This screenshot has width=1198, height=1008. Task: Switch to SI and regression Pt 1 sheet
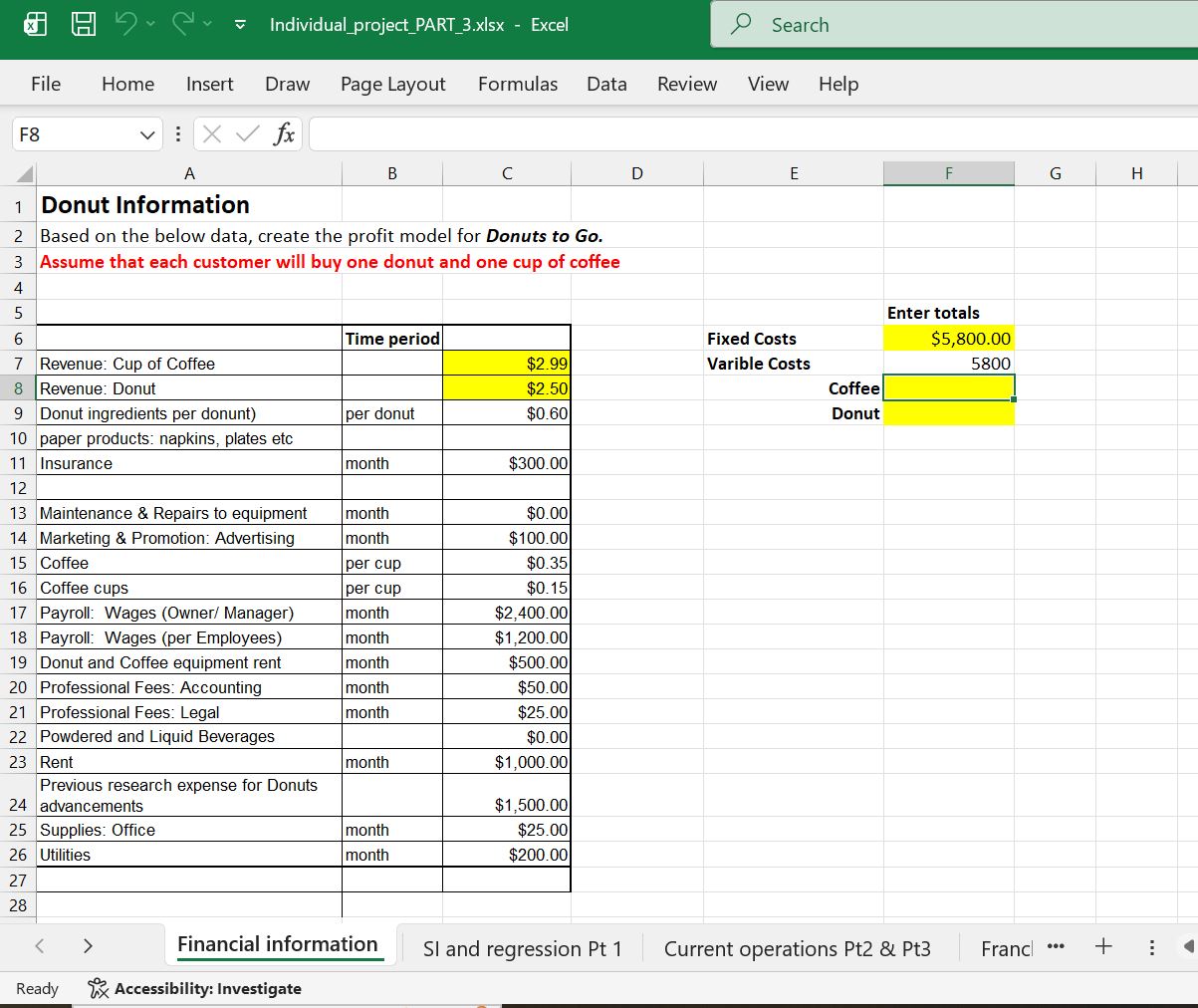522,949
